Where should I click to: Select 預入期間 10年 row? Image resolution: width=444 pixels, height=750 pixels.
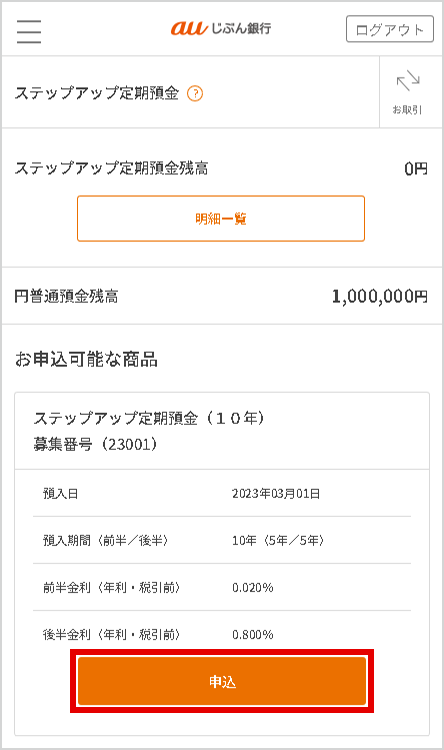pos(222,540)
